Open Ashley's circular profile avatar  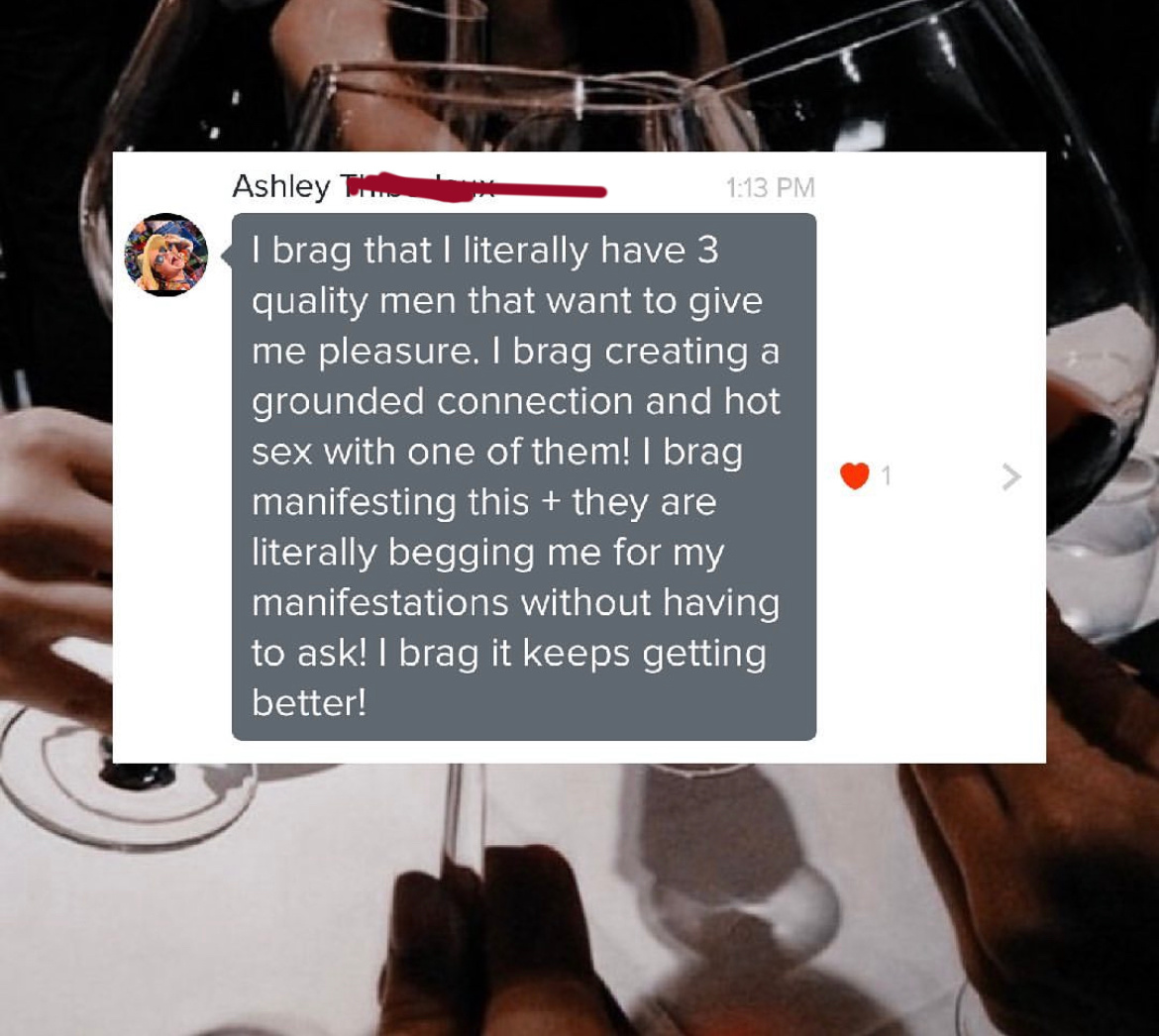pyautogui.click(x=166, y=255)
